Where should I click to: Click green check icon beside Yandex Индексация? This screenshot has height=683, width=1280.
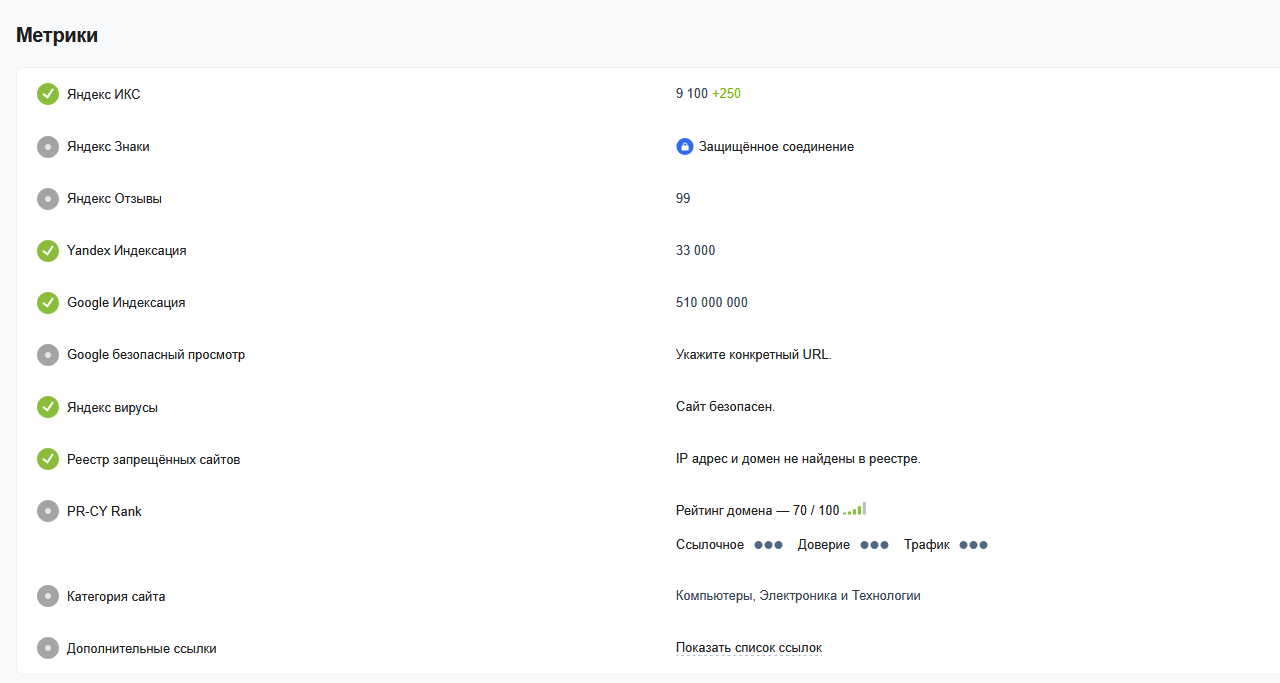(48, 251)
